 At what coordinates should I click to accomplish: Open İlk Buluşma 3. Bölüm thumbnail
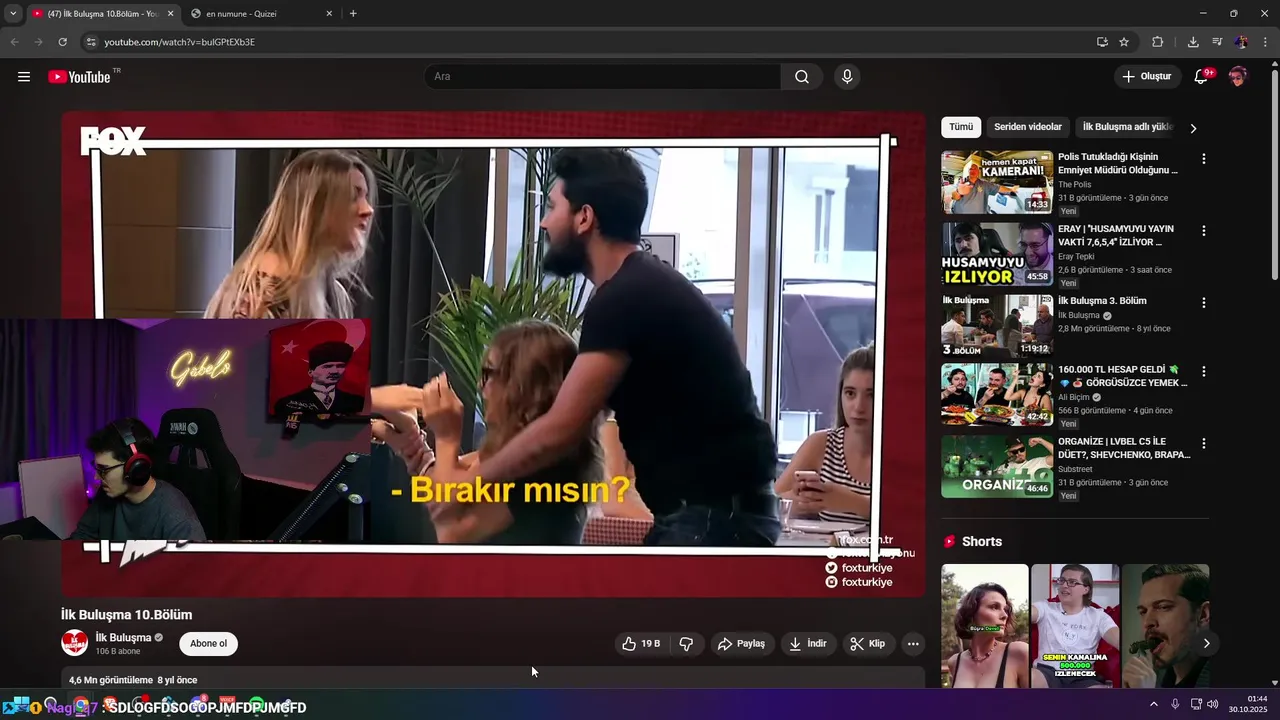tap(996, 326)
